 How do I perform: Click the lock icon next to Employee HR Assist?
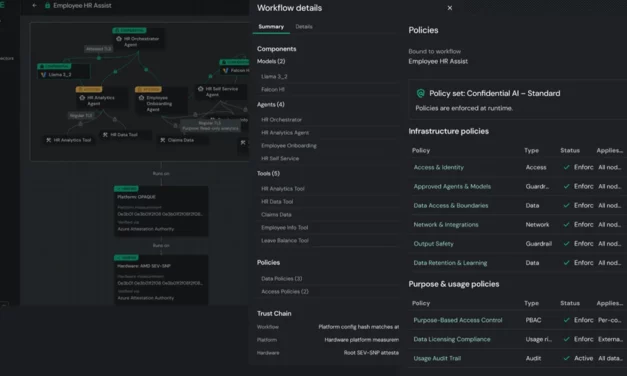coord(47,6)
